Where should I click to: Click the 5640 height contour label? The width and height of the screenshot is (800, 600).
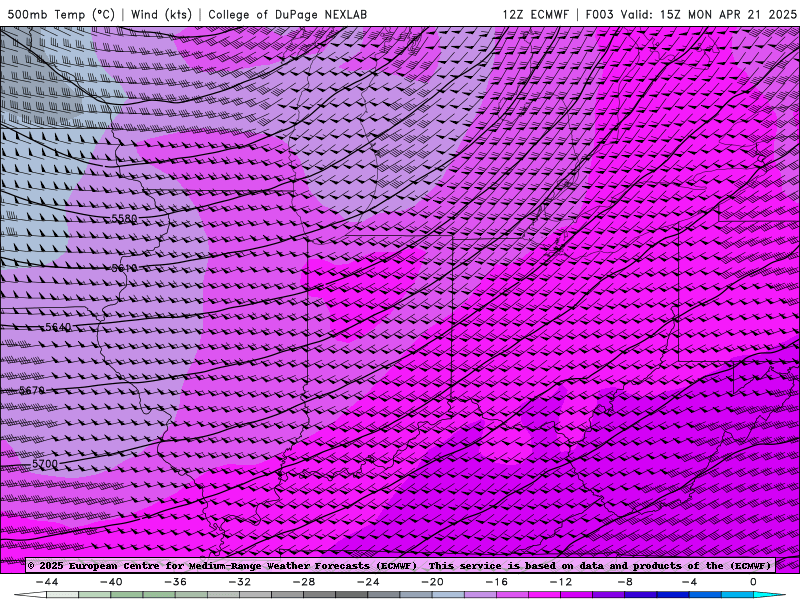[58, 327]
